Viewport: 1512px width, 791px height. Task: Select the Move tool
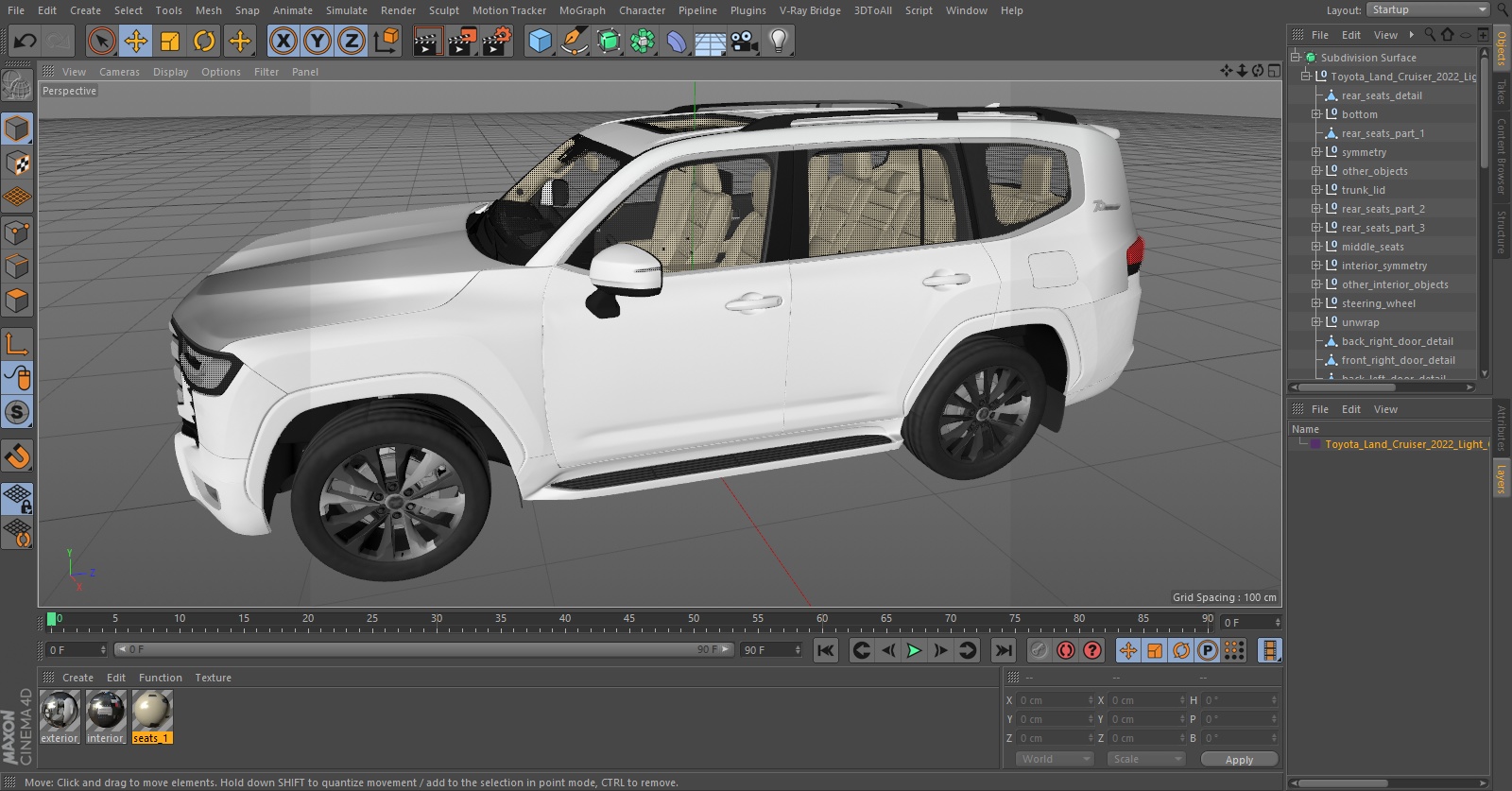pyautogui.click(x=136, y=41)
